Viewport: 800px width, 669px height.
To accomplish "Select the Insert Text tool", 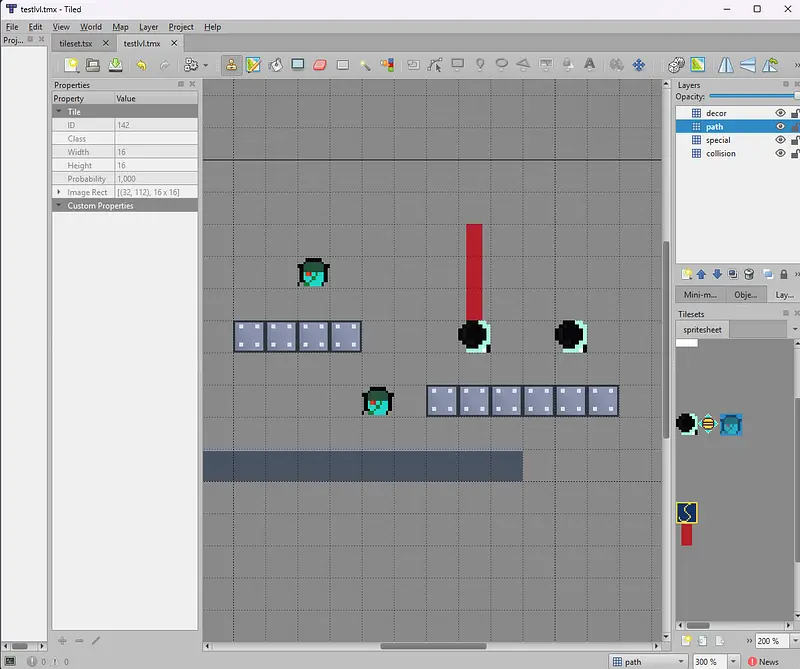I will (589, 65).
